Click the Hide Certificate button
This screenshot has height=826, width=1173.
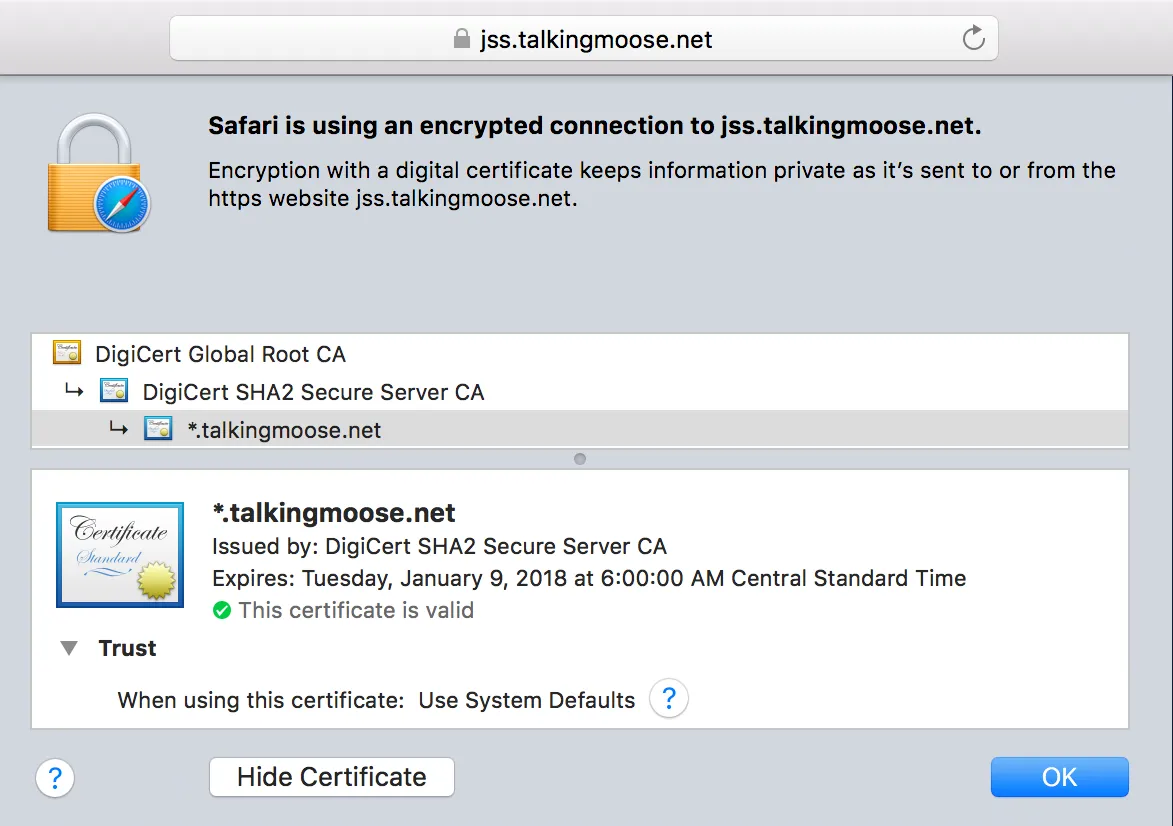[x=331, y=777]
